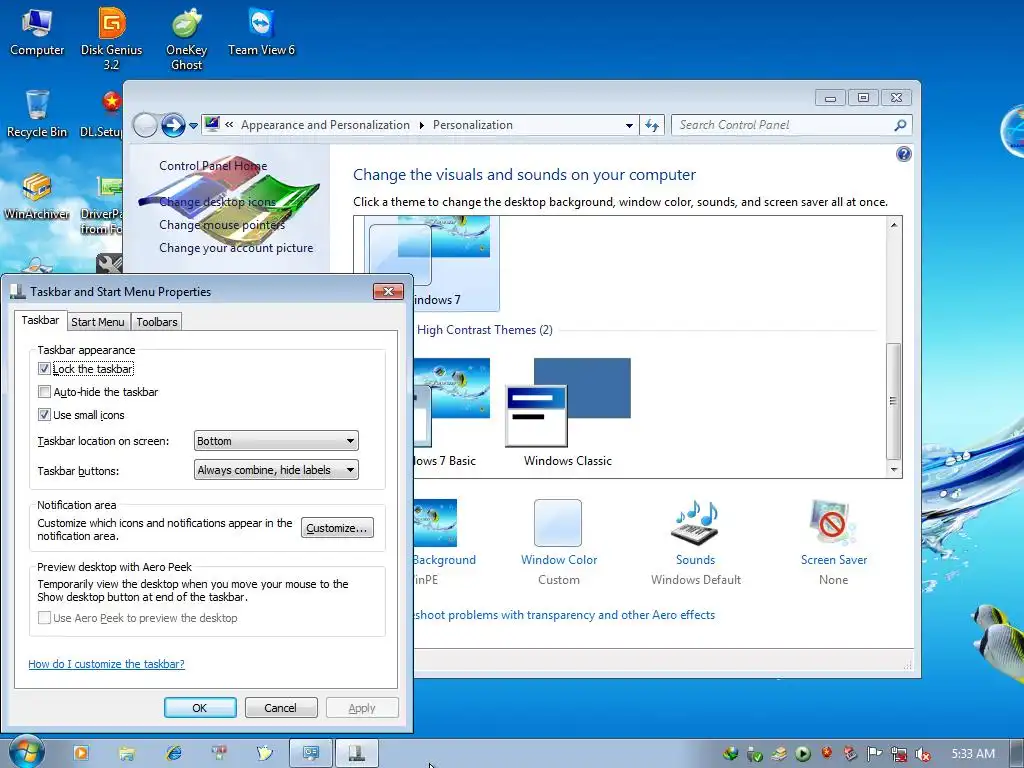The image size is (1024, 768).
Task: Click the Customize... button
Action: pos(337,528)
